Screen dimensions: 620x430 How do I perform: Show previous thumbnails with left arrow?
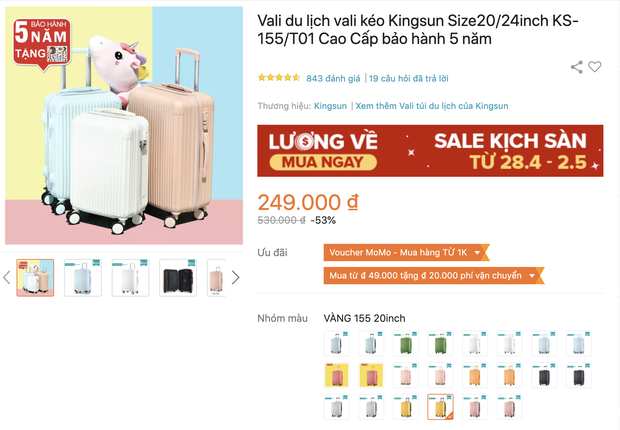[7, 278]
